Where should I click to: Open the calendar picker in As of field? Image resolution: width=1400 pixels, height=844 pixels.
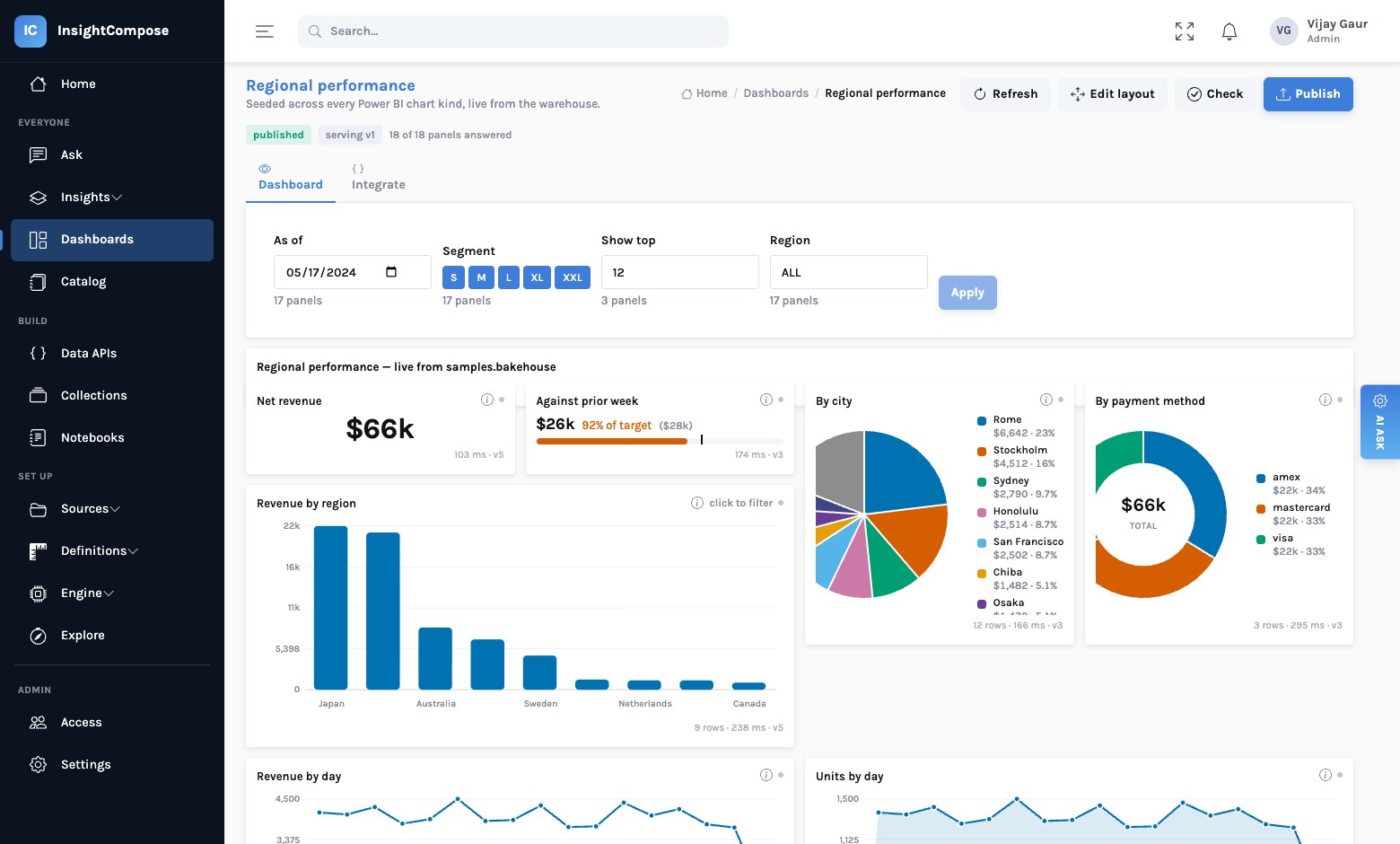click(391, 272)
